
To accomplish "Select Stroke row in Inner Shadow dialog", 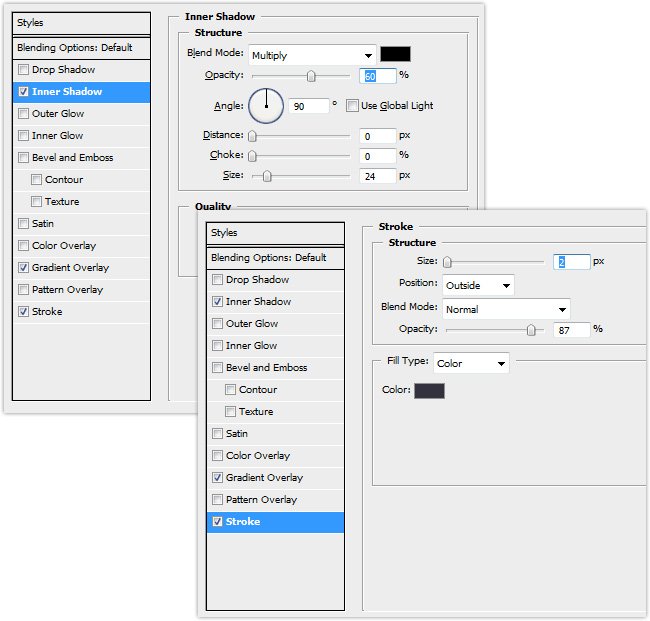I will (x=81, y=311).
